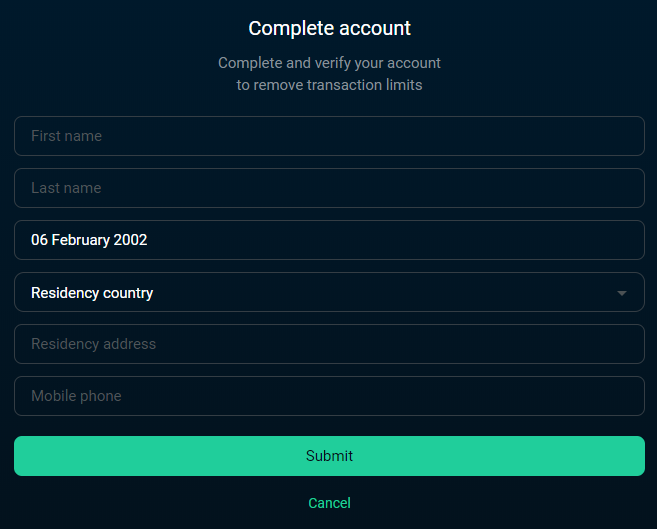Click the 'Residency address' placeholder text
657x529 pixels.
pyautogui.click(x=93, y=344)
